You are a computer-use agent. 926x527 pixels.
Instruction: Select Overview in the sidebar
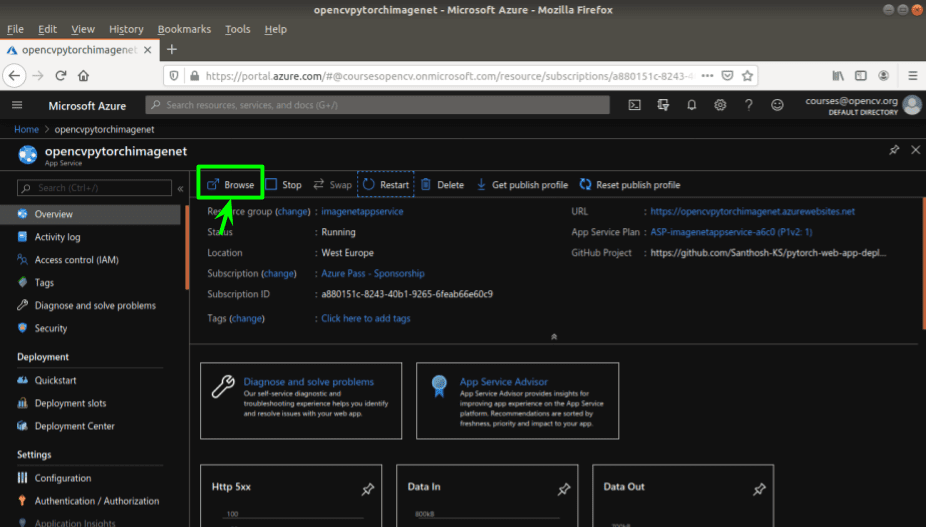[x=90, y=214]
